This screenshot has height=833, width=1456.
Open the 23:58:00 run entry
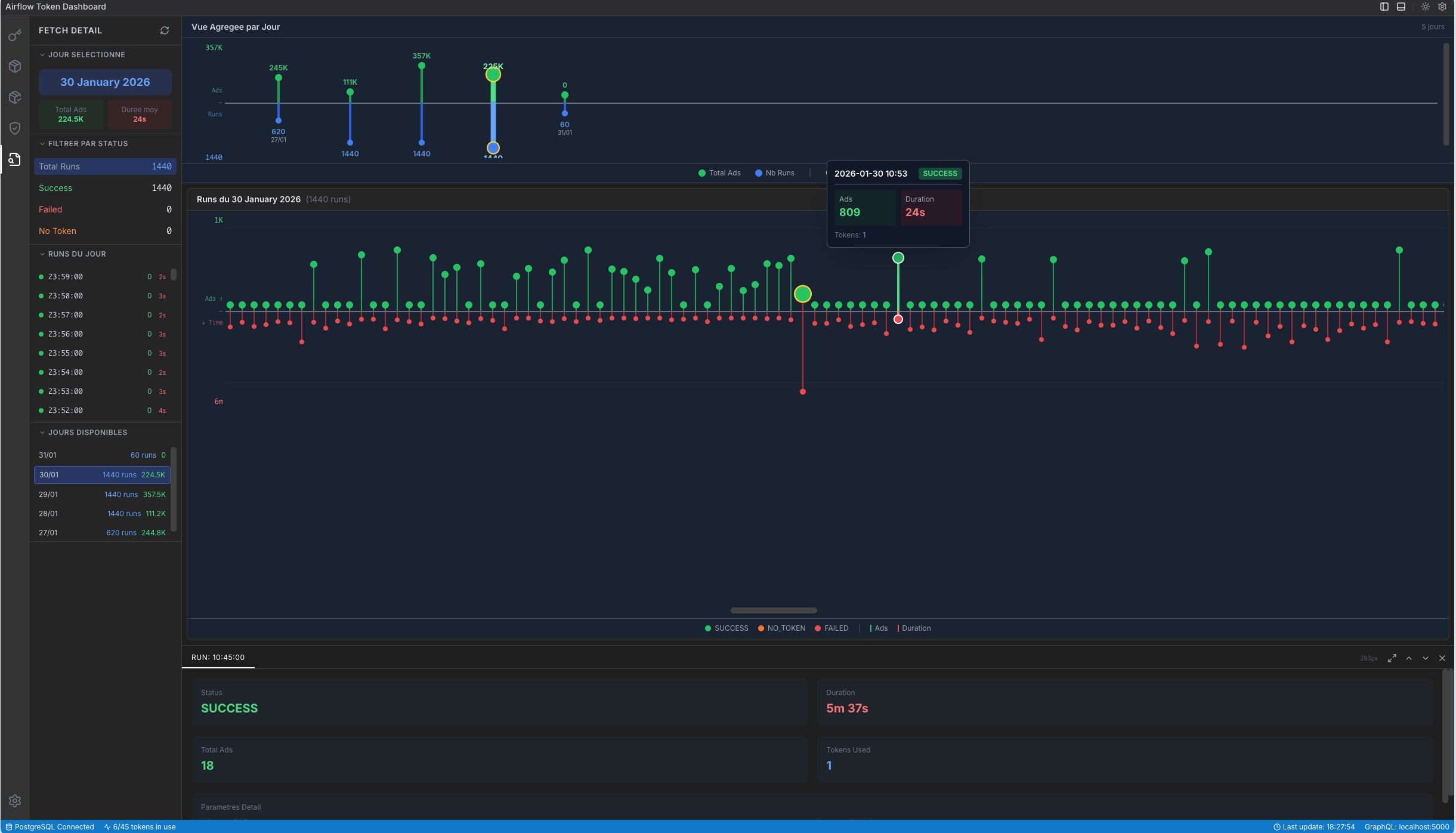click(102, 296)
